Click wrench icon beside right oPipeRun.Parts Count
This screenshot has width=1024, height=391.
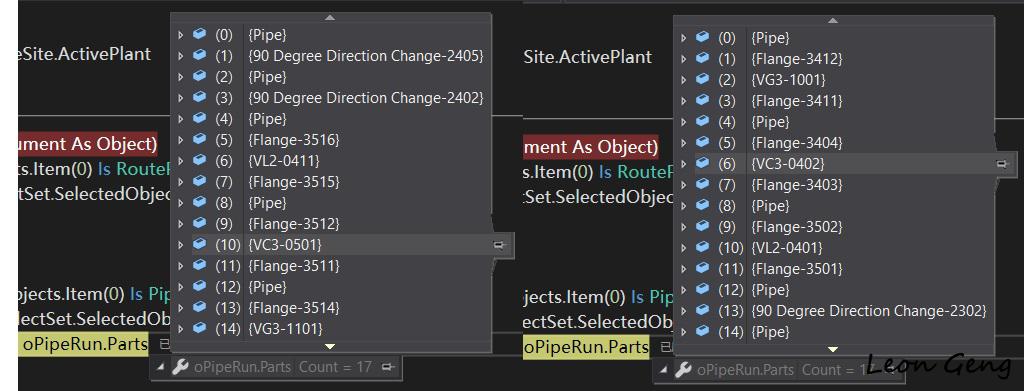coord(683,370)
